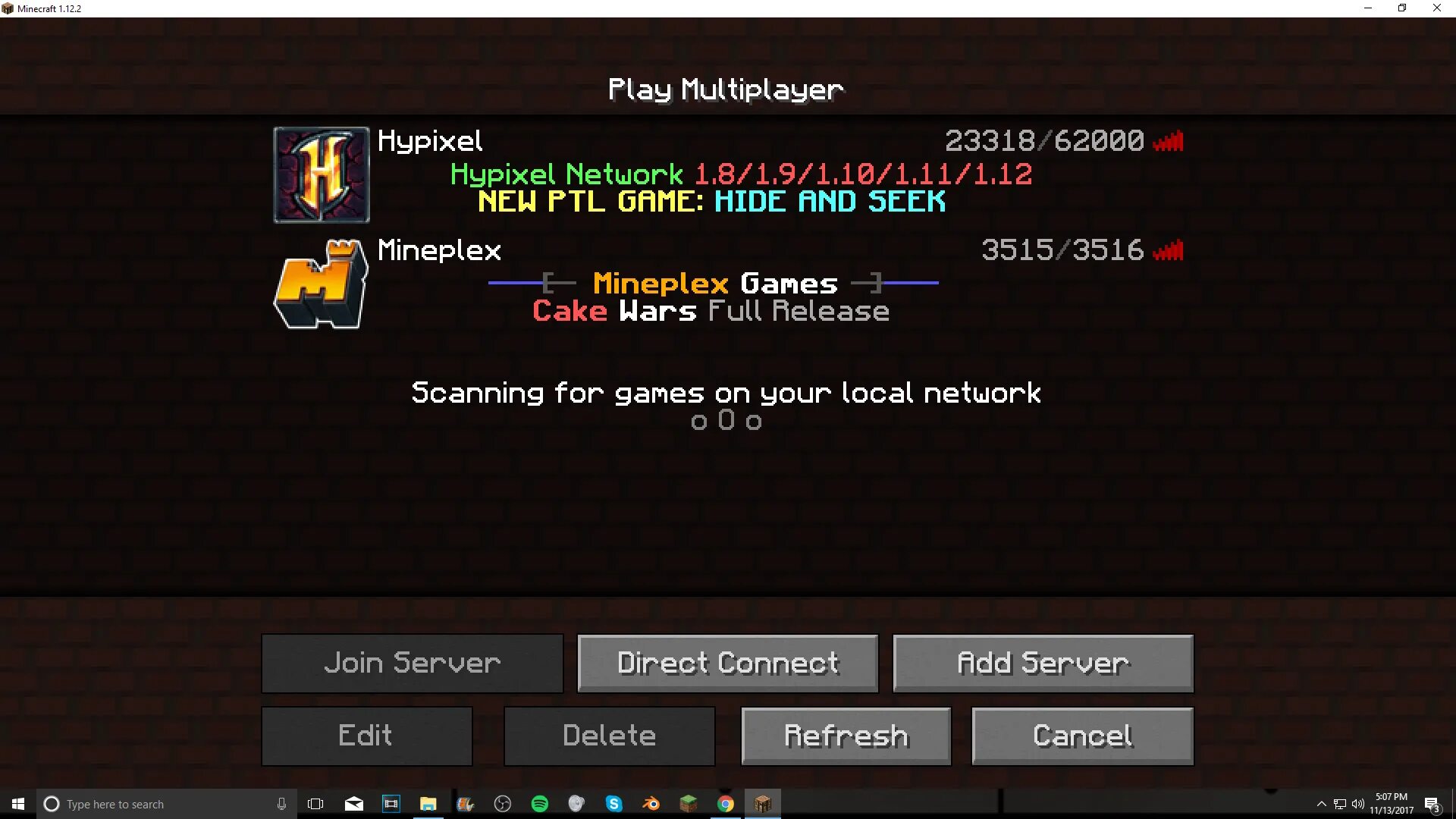
Task: Click the Minecraft chest icon in taskbar
Action: (763, 803)
